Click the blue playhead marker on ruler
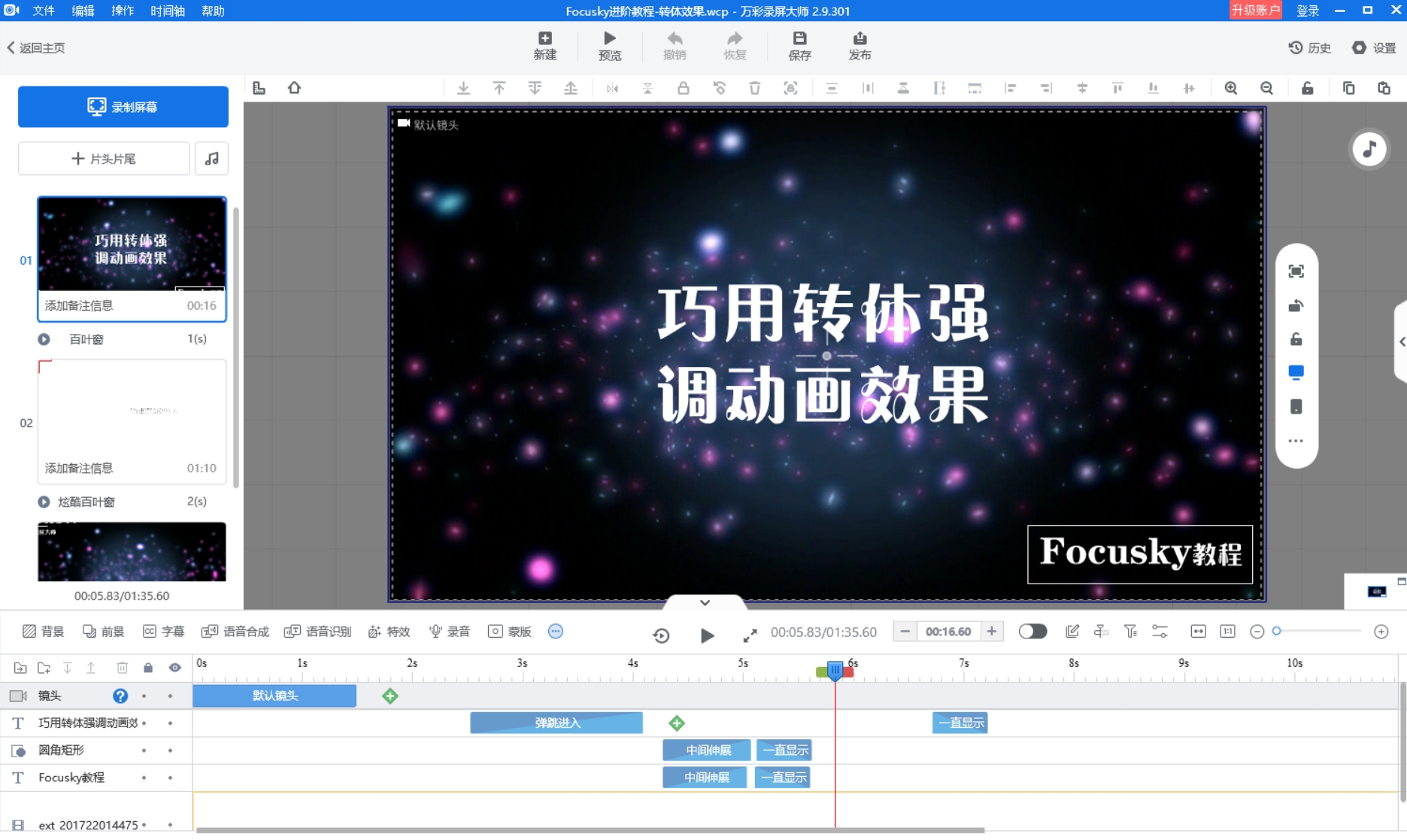 [x=835, y=670]
